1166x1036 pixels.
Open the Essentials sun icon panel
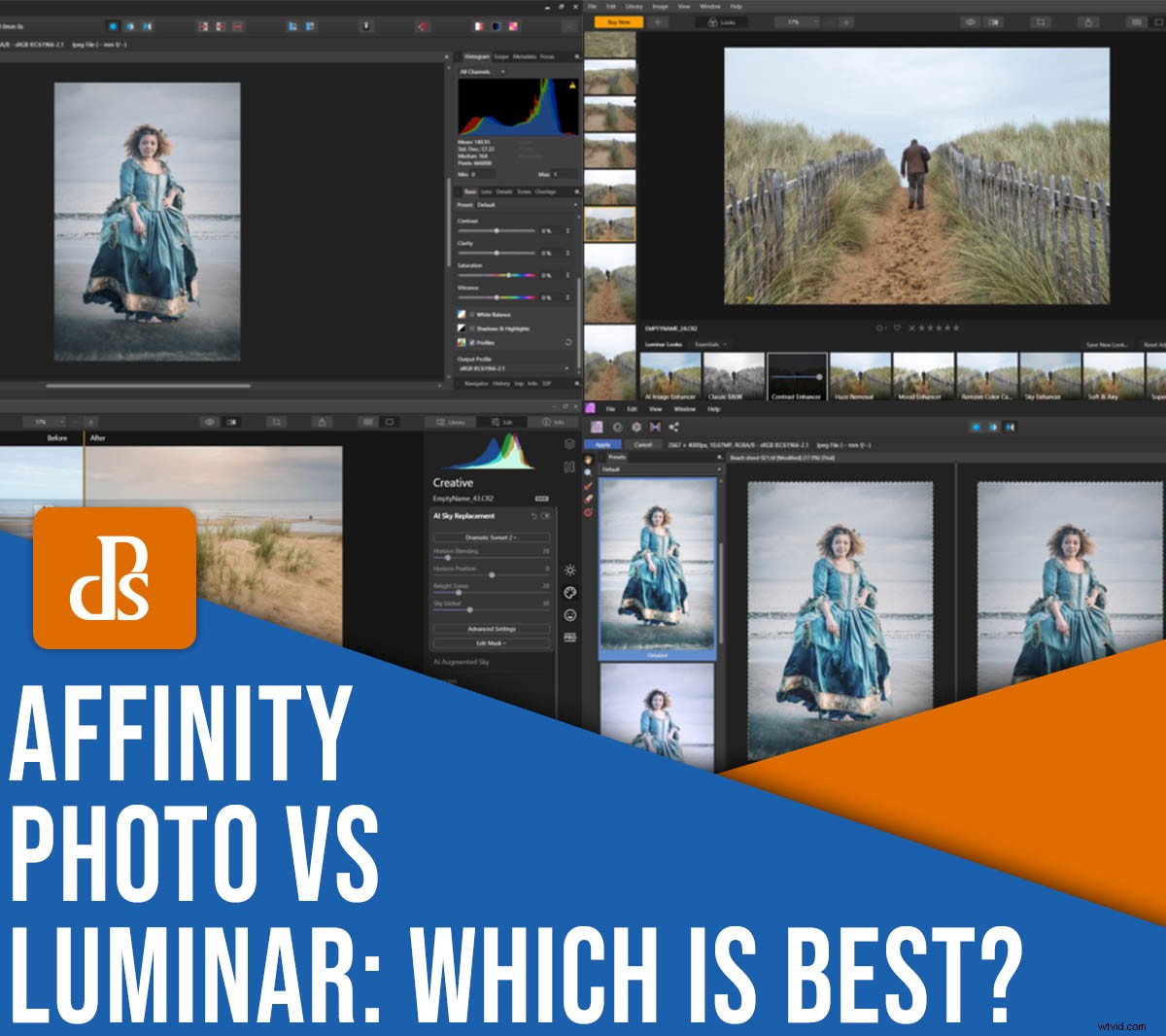click(570, 570)
